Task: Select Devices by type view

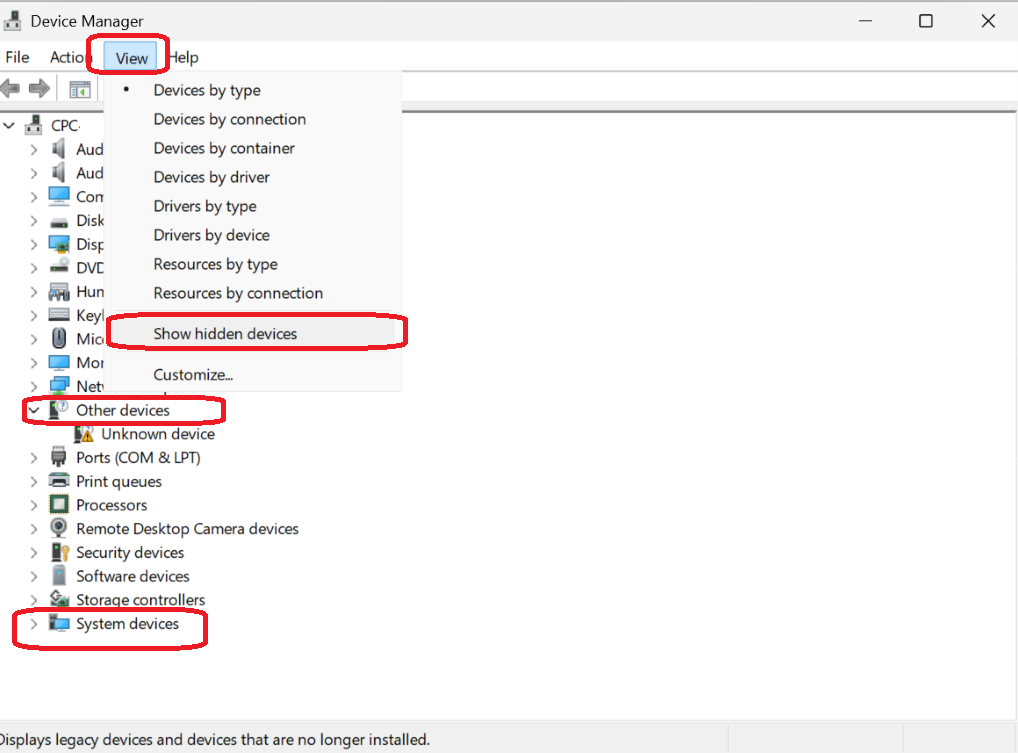Action: coord(253,90)
